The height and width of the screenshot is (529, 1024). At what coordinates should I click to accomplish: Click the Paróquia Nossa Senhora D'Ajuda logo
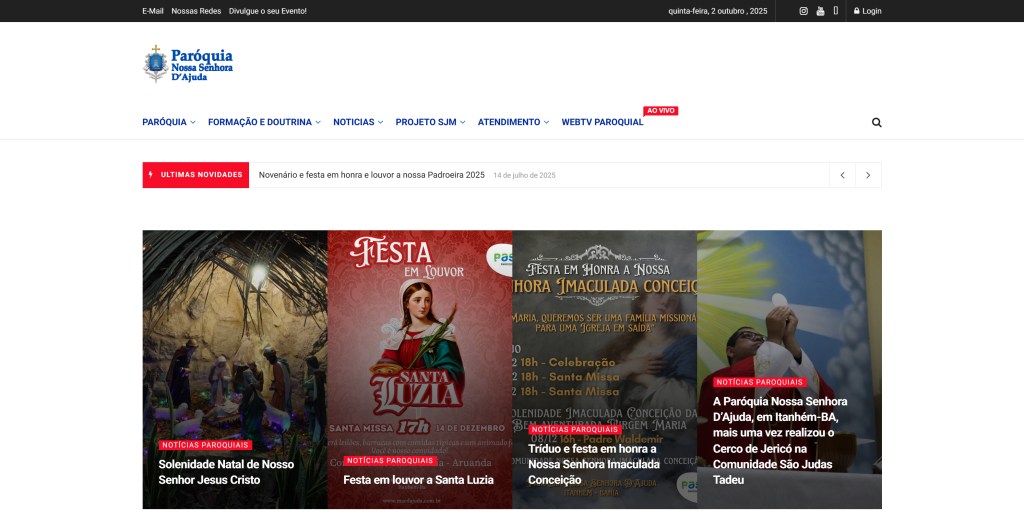pos(188,63)
